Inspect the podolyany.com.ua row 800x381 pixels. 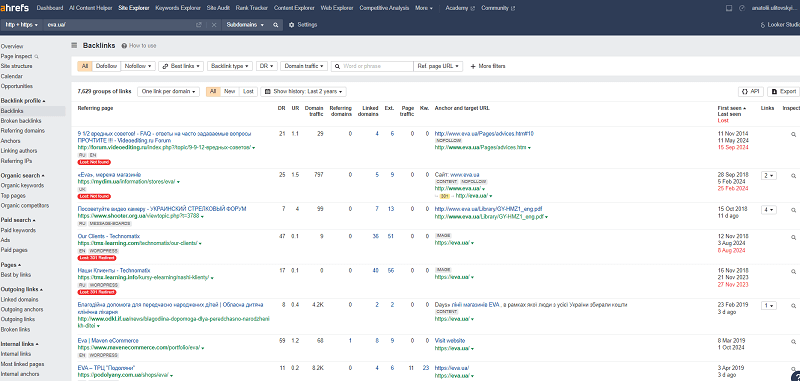point(793,368)
